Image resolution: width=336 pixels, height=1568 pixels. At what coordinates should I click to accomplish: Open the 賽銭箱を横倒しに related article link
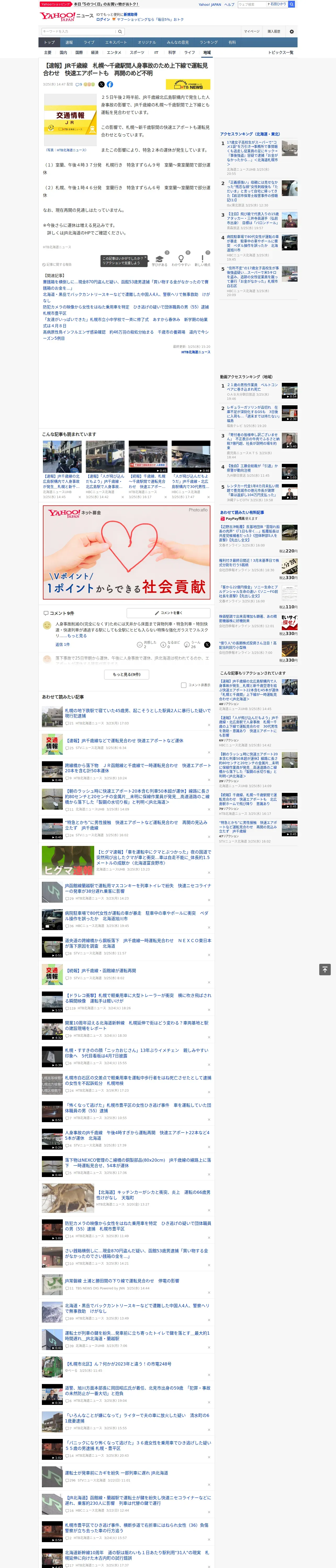click(126, 285)
